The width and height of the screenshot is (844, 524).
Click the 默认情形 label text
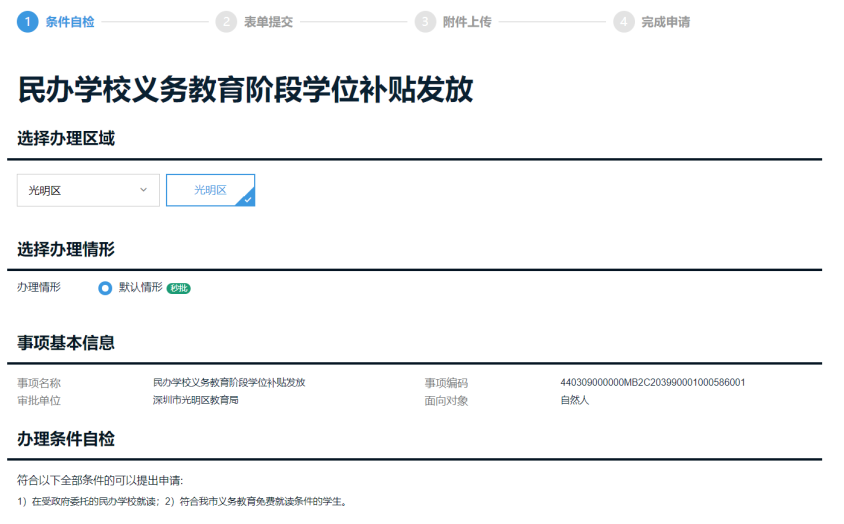pos(140,288)
